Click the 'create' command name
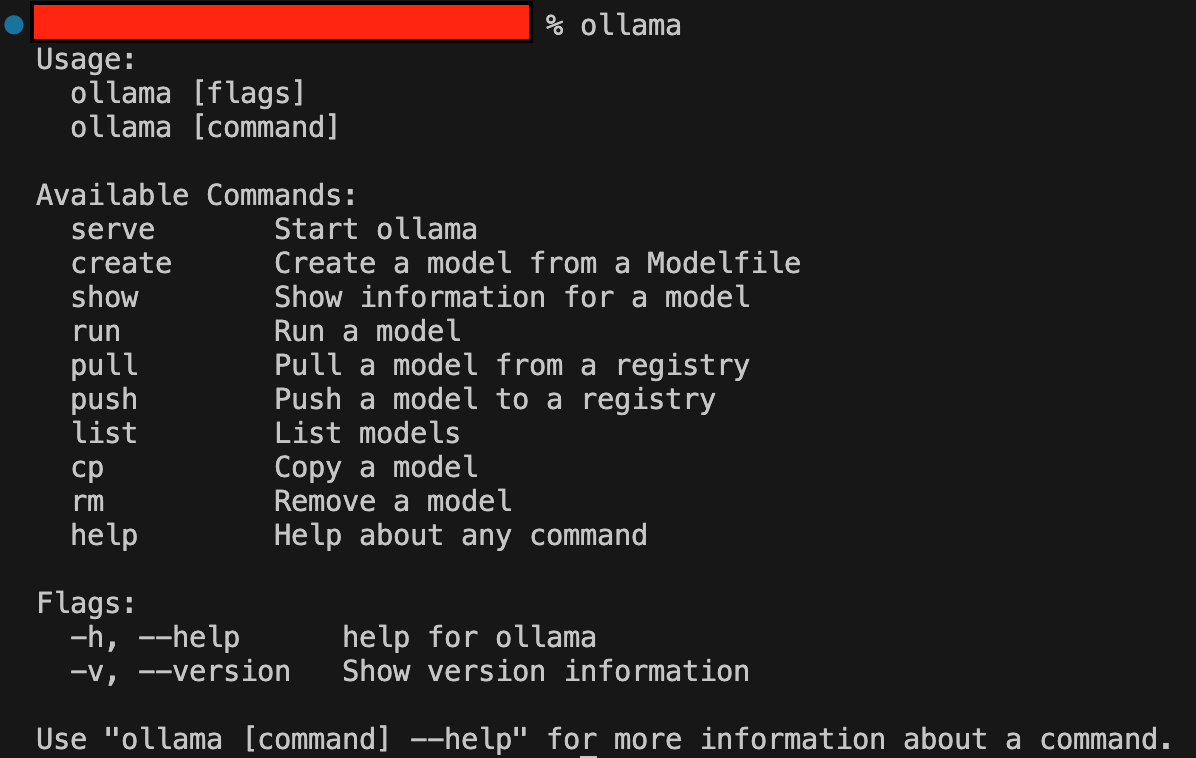Image resolution: width=1196 pixels, height=758 pixels. (x=121, y=264)
